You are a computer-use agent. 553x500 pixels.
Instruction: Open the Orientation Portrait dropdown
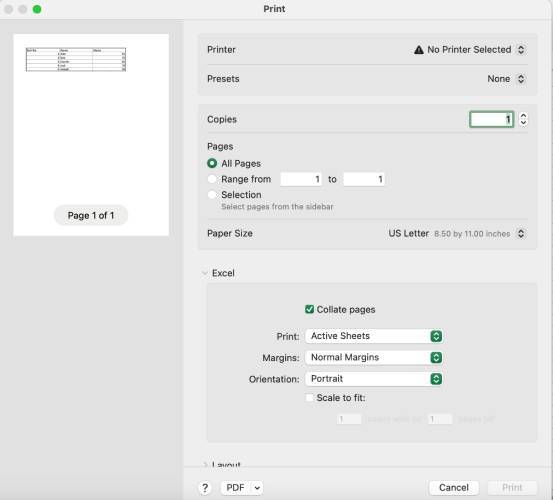pos(374,379)
